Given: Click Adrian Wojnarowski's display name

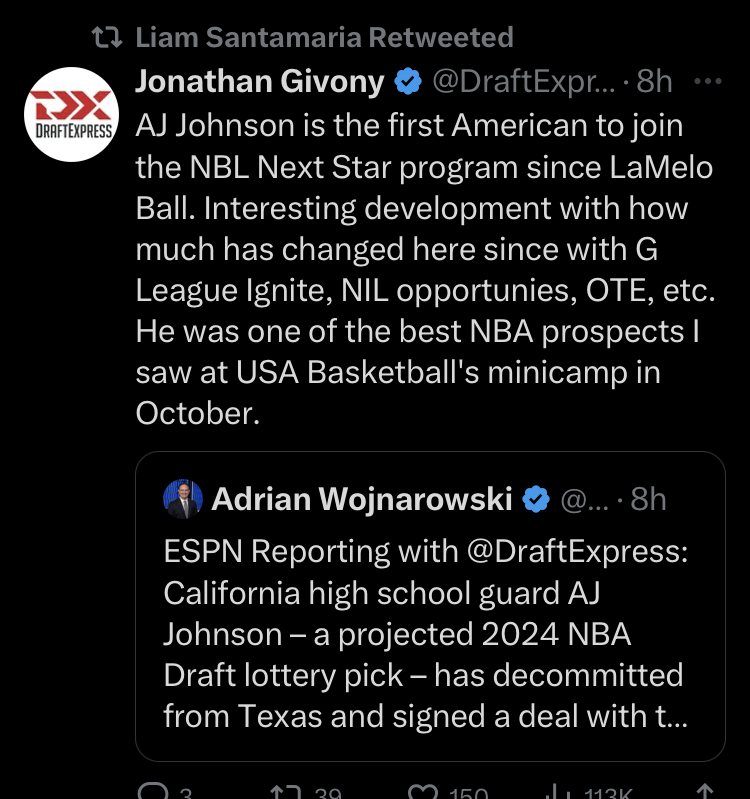Looking at the screenshot, I should (362, 499).
